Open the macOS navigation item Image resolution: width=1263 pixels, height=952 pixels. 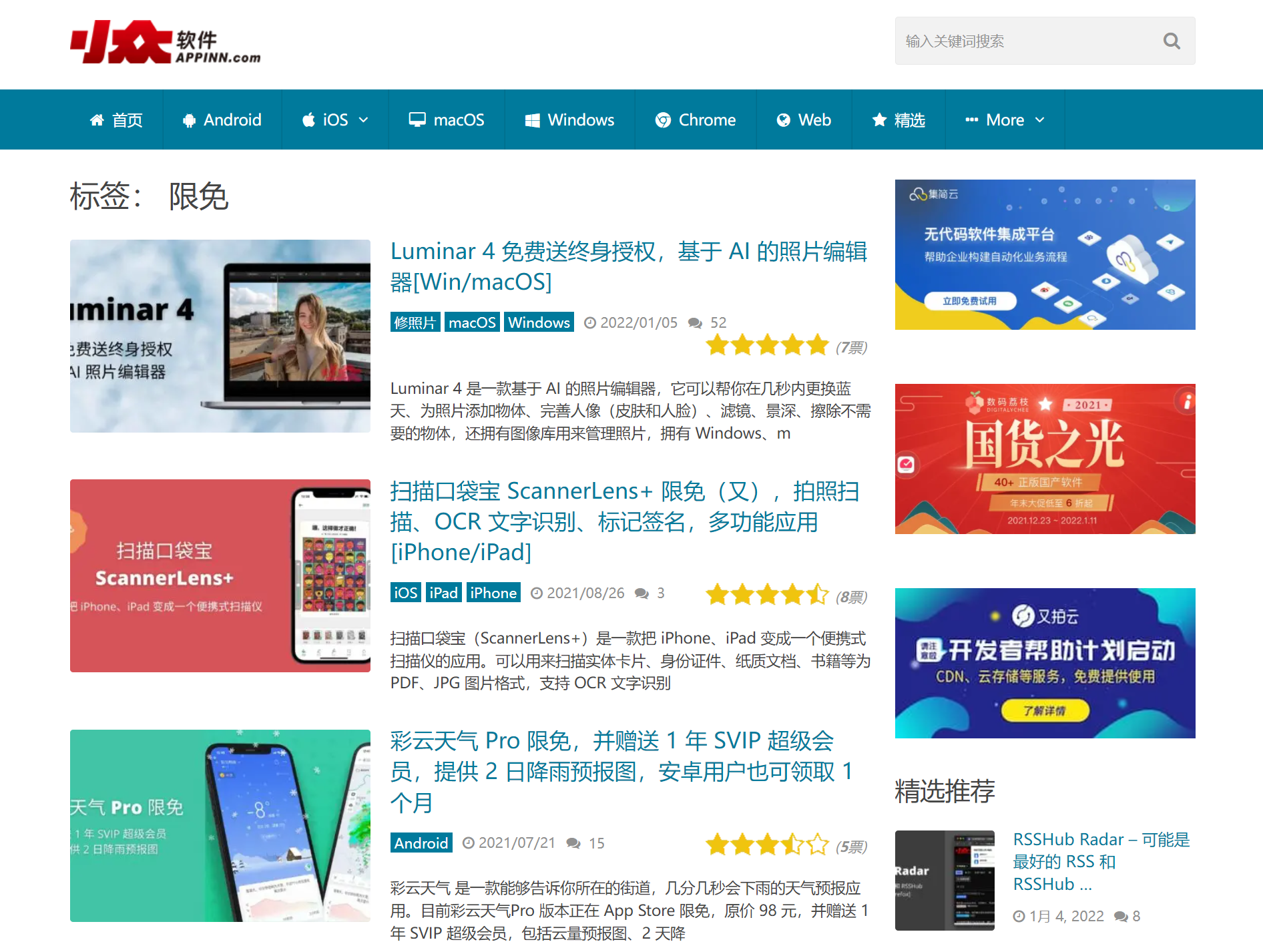pos(447,120)
